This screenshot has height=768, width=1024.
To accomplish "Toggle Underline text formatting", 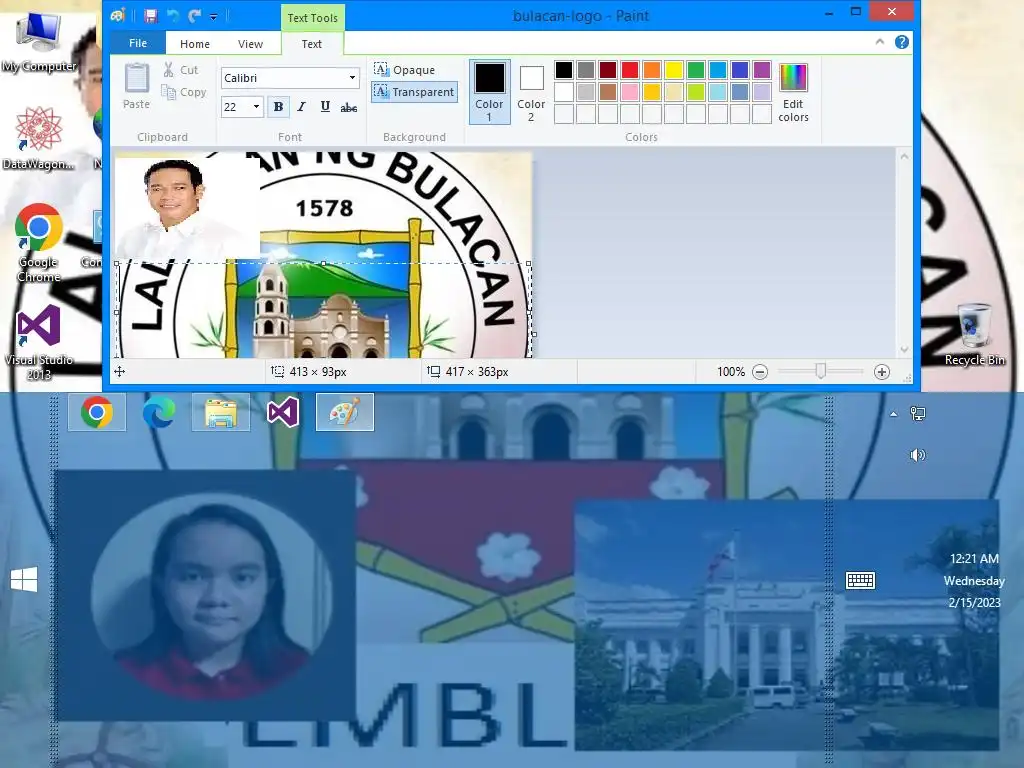I will (325, 106).
